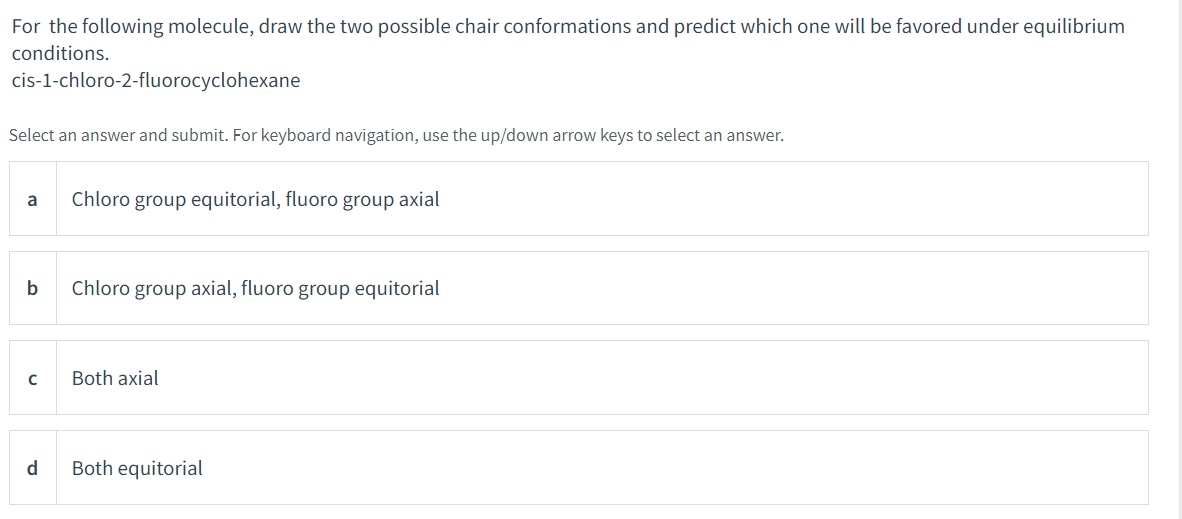Select answer option labeled c
The height and width of the screenshot is (519, 1182).
click(32, 378)
